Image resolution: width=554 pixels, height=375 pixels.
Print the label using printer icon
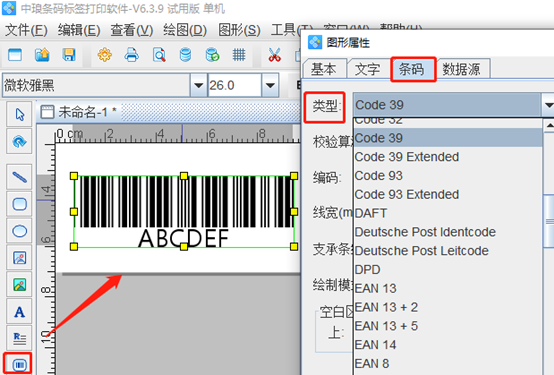[x=131, y=55]
